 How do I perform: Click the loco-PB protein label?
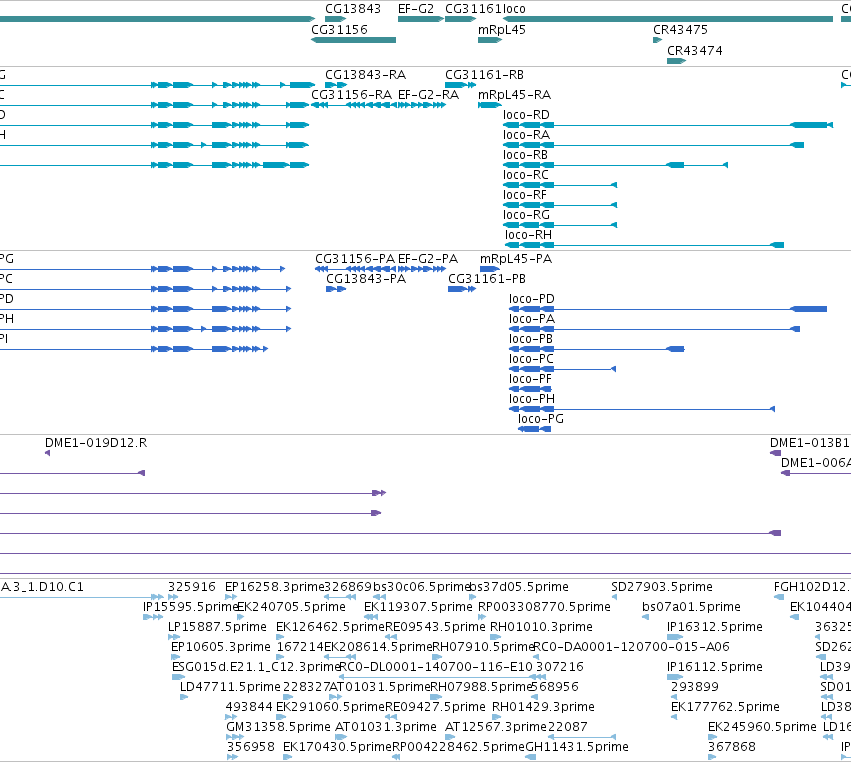pyautogui.click(x=531, y=339)
